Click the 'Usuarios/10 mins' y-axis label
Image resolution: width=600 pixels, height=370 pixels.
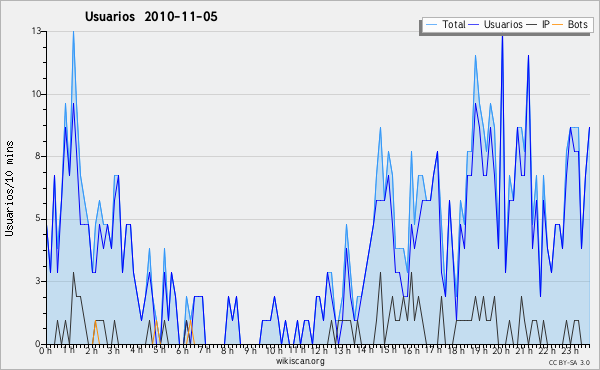click(9, 189)
